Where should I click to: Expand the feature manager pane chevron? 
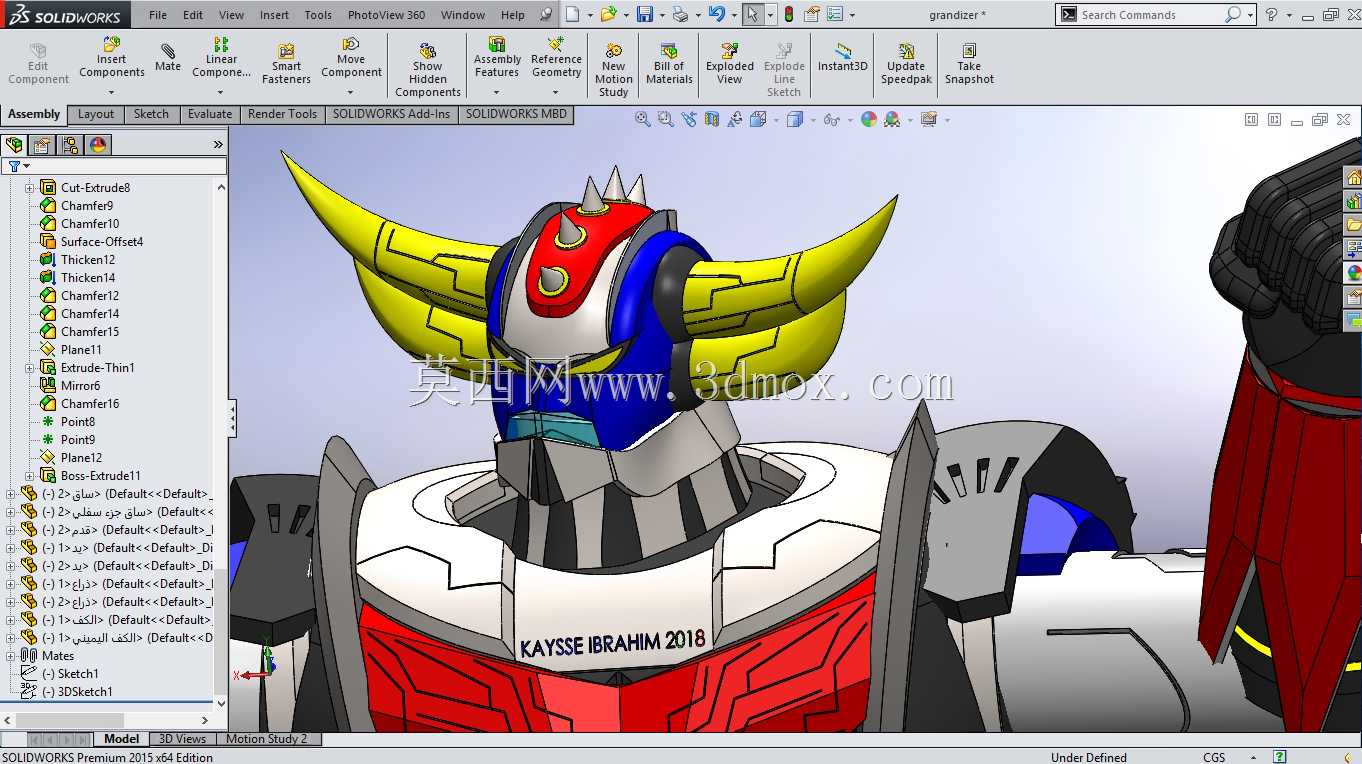(x=218, y=144)
